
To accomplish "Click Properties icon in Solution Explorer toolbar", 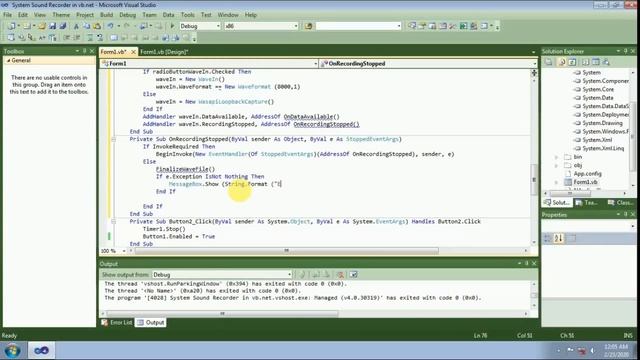I will [549, 62].
